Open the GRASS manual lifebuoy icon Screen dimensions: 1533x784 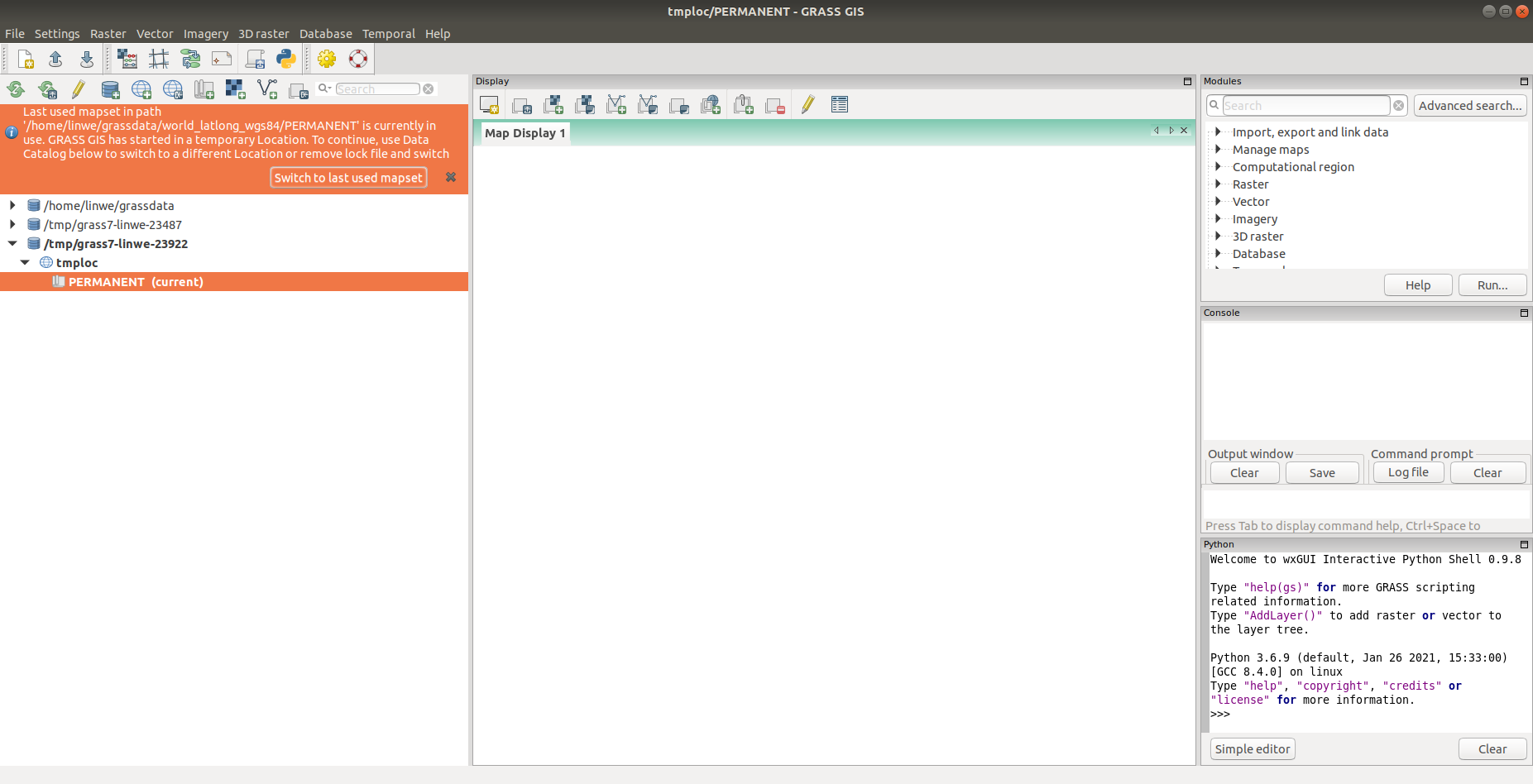click(358, 59)
